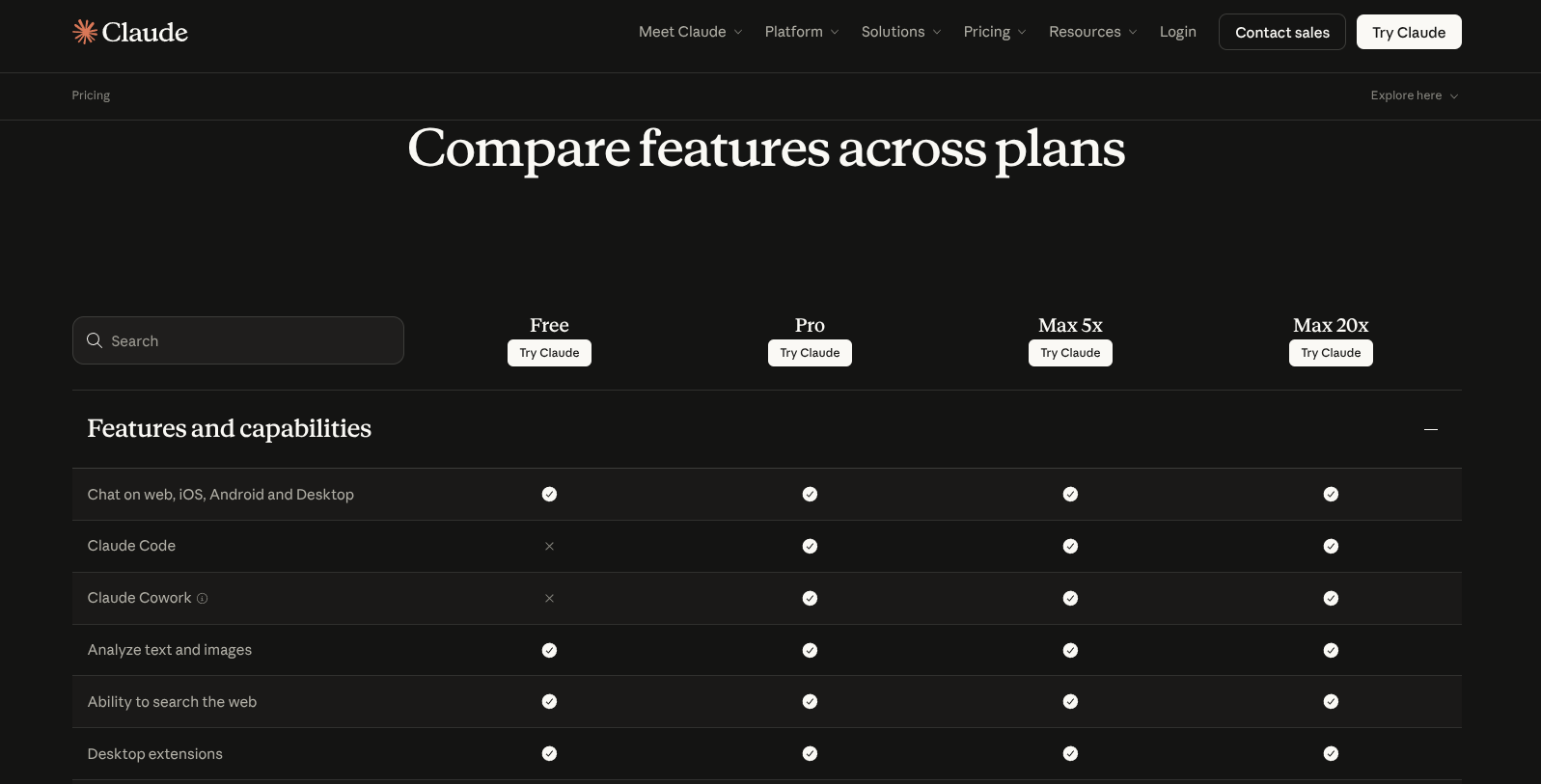Click Free checkmark for Ability to search the web

pos(549,702)
